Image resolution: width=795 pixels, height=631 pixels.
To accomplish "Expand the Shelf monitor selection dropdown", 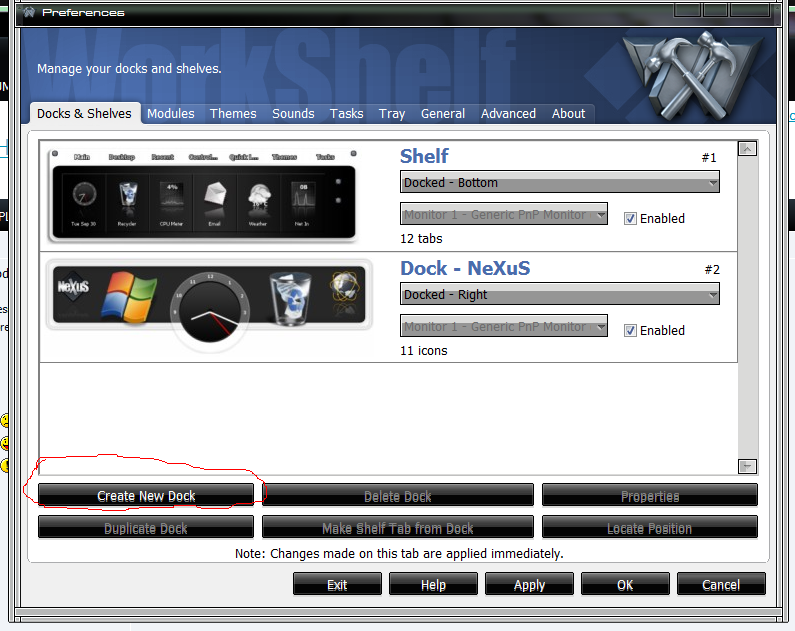I will [x=504, y=214].
